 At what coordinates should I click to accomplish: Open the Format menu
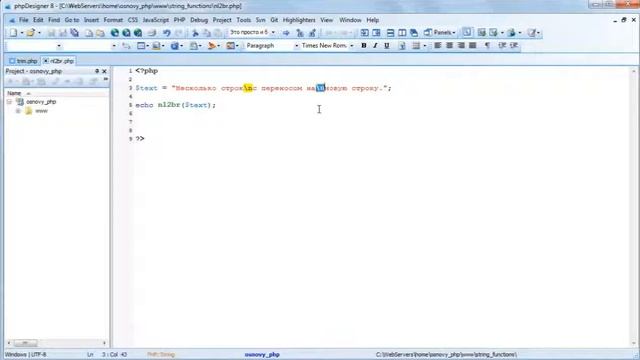click(113, 20)
